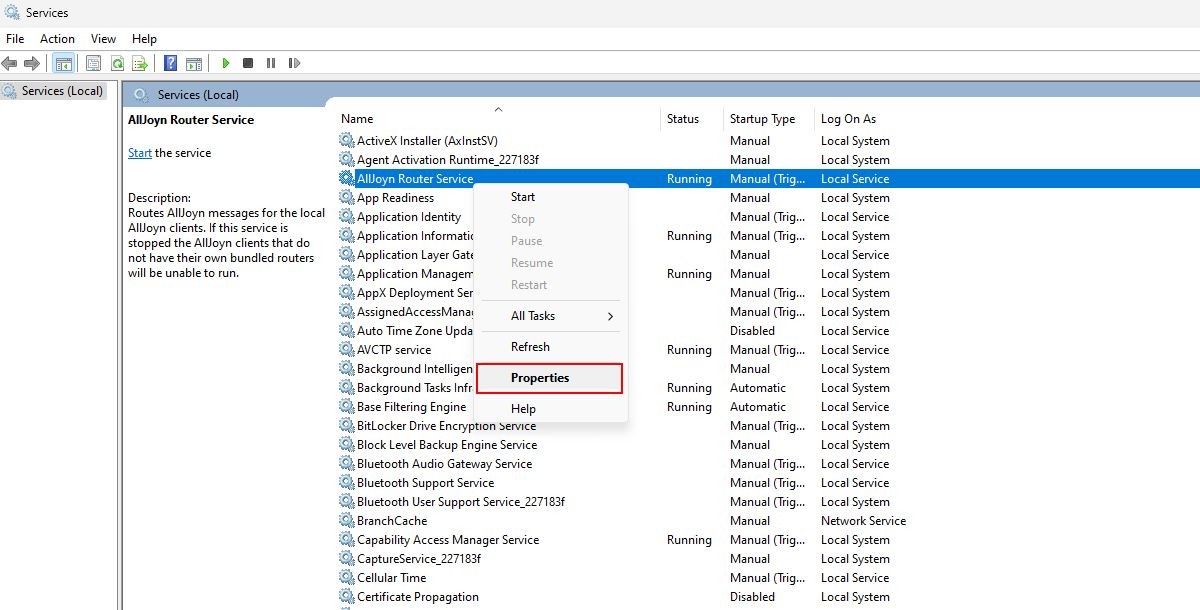Open the File menu
Viewport: 1200px width, 610px height.
point(15,38)
